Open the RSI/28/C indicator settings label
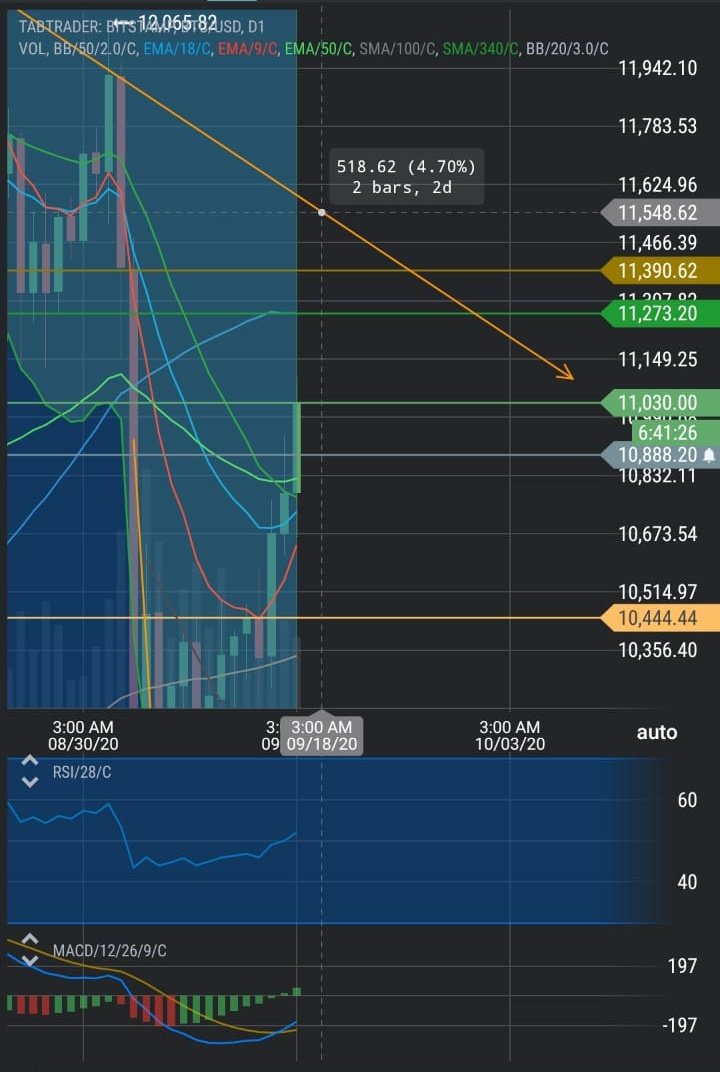 [x=82, y=773]
